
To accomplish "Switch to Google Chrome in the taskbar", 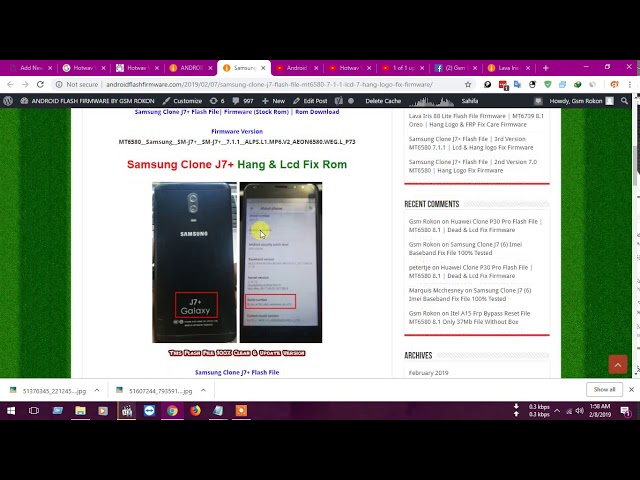I will coord(172,411).
